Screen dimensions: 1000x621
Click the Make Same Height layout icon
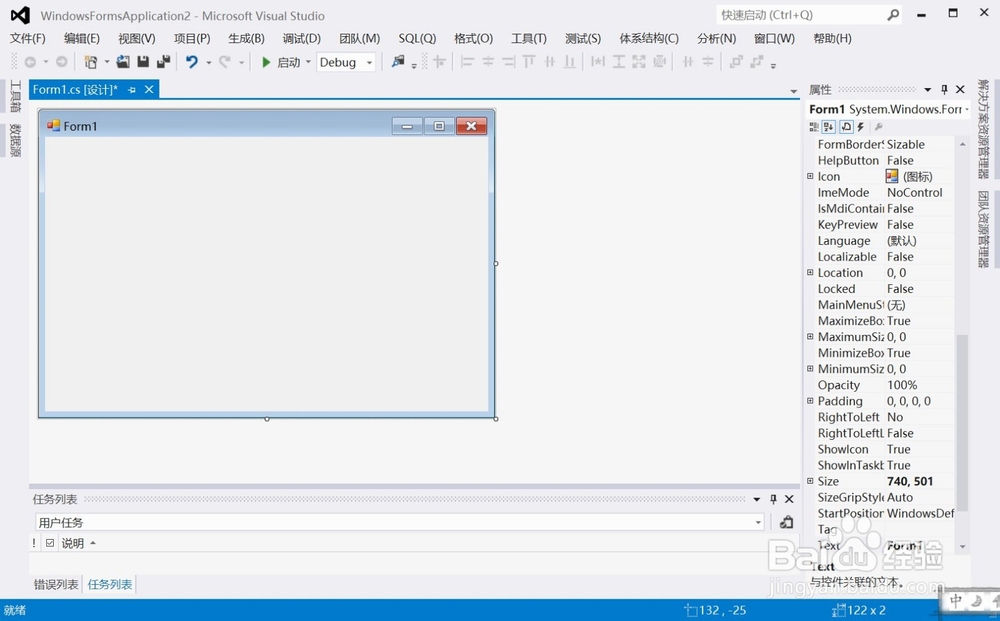(619, 62)
